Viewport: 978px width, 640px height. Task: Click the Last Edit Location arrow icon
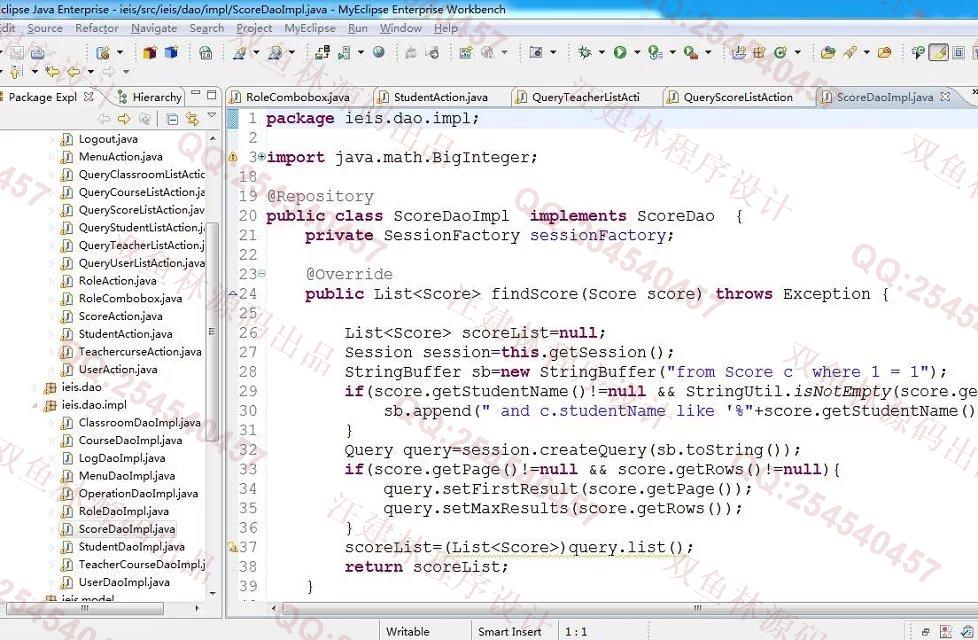(x=52, y=72)
